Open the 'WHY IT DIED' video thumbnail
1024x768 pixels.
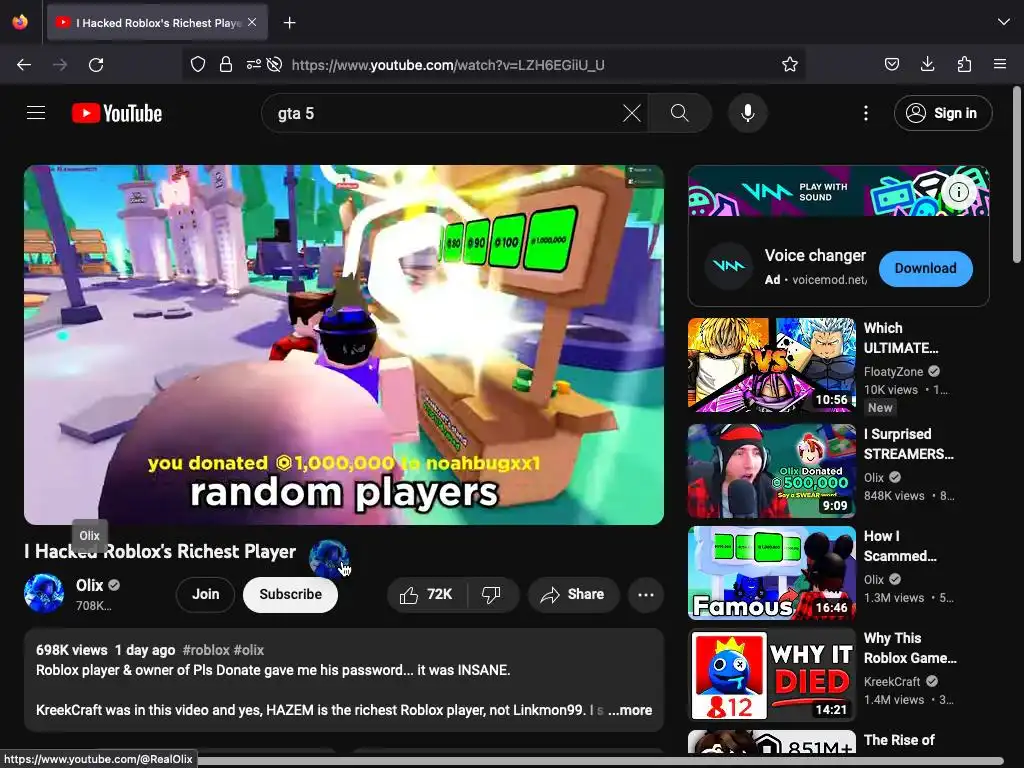click(771, 675)
